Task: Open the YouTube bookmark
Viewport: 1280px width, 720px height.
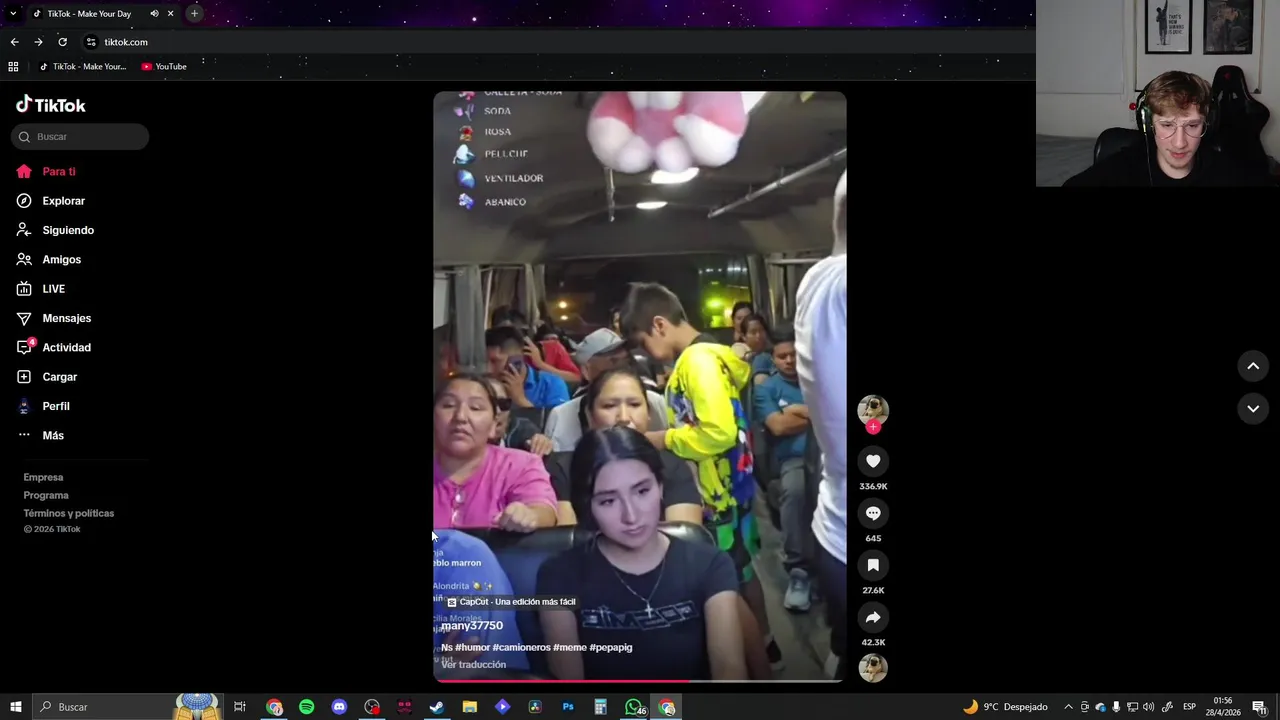Action: pos(164,67)
